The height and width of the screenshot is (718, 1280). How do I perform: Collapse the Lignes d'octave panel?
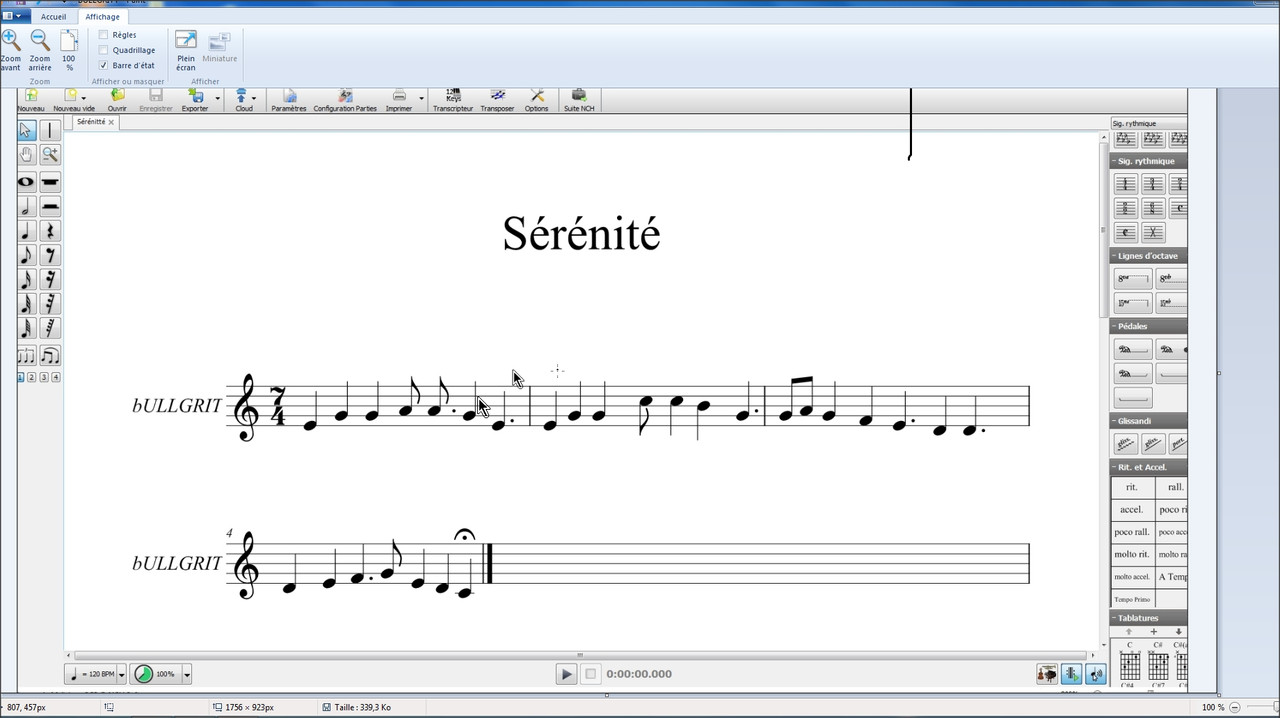(x=1114, y=256)
